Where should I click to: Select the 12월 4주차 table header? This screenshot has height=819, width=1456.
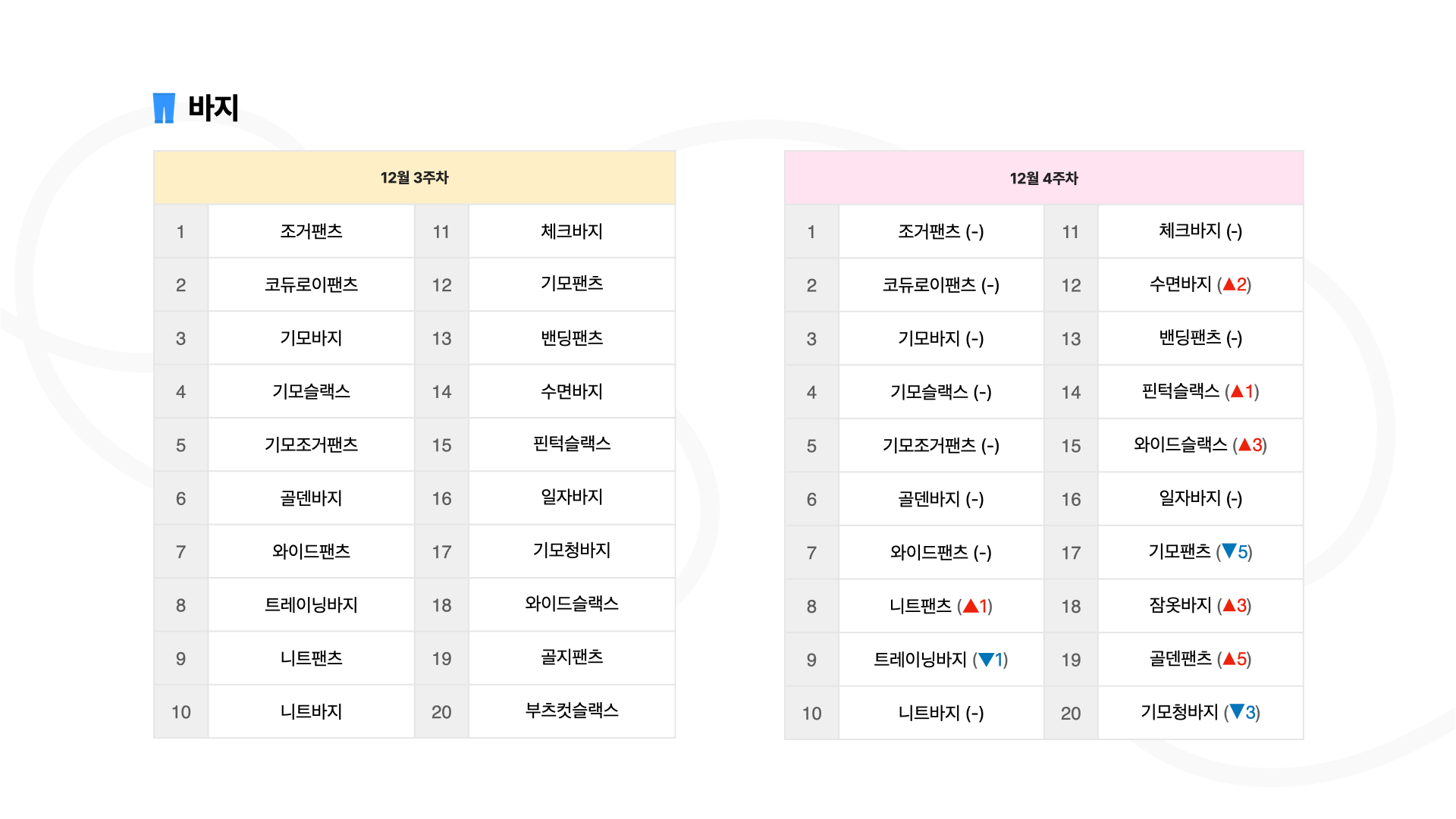(x=1043, y=178)
